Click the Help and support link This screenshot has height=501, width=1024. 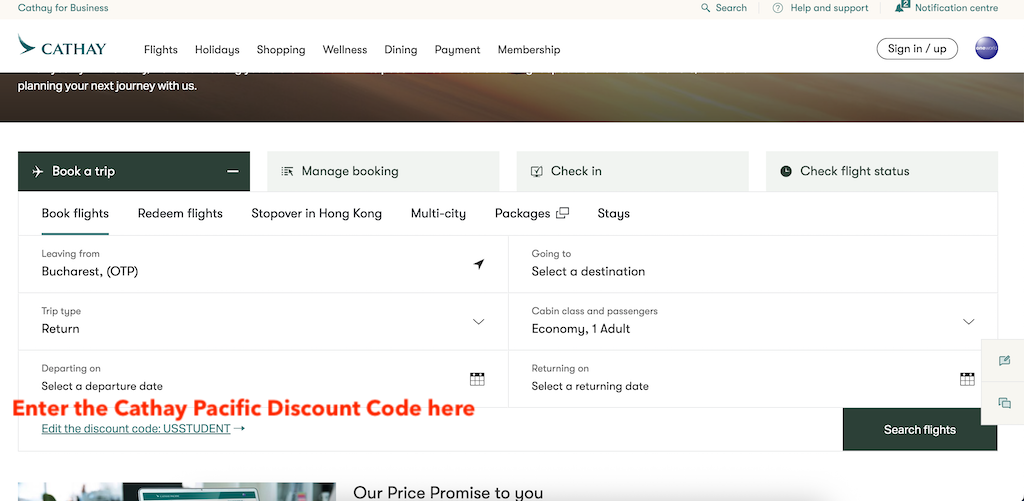click(x=829, y=8)
